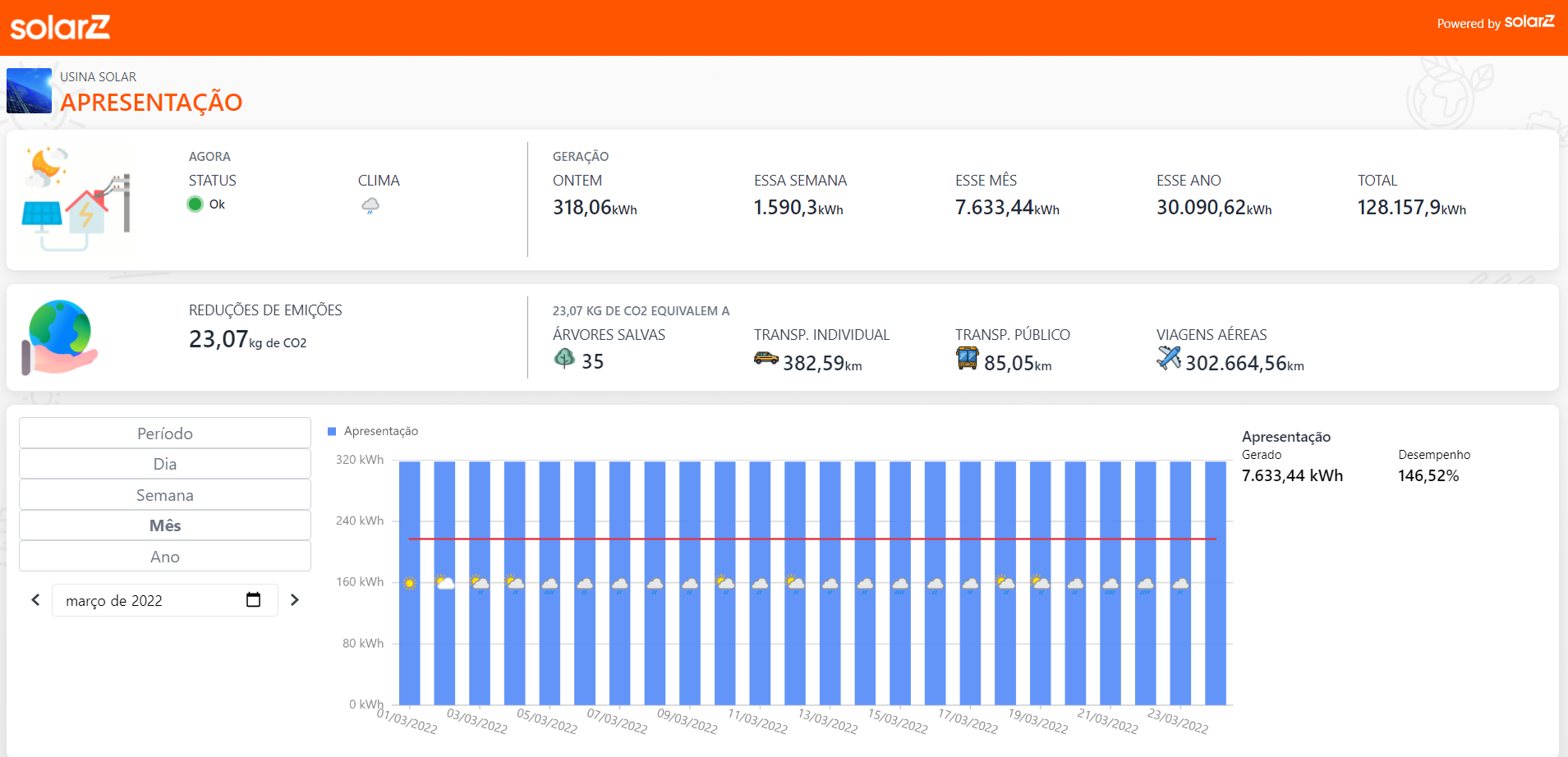Click the SolarZ logo in the header
1568x757 pixels.
60,28
